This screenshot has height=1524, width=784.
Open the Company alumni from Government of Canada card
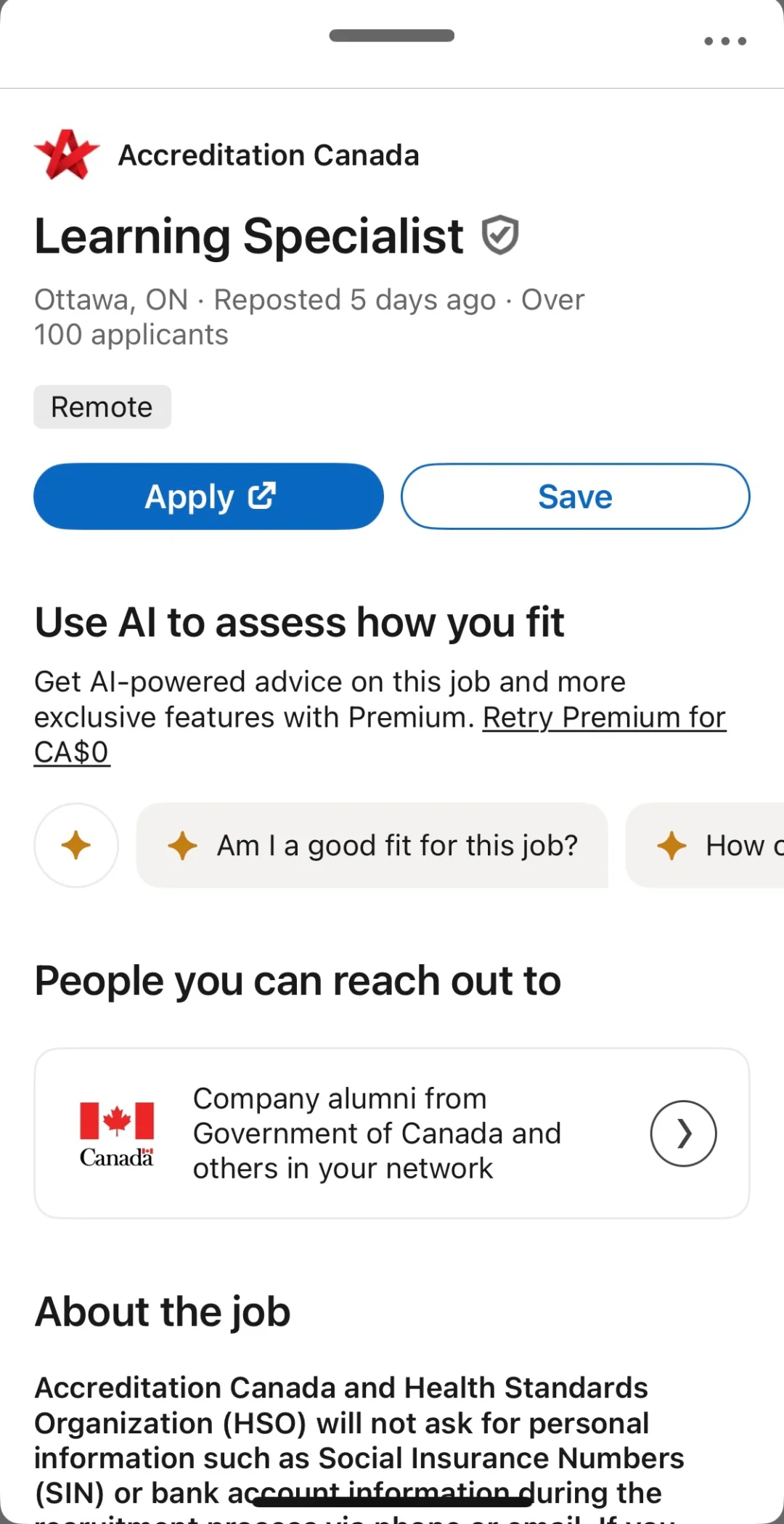coord(377,1133)
